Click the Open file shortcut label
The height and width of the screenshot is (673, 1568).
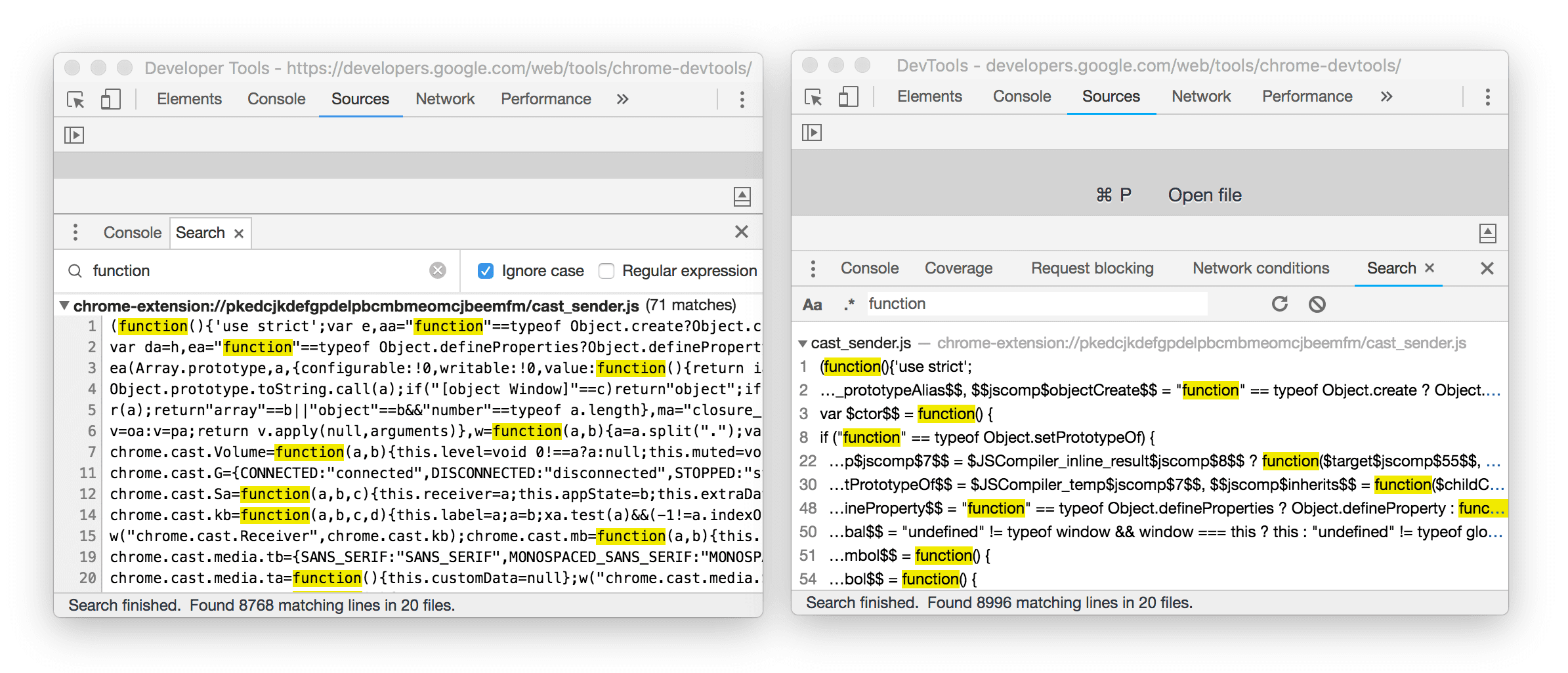point(1204,195)
